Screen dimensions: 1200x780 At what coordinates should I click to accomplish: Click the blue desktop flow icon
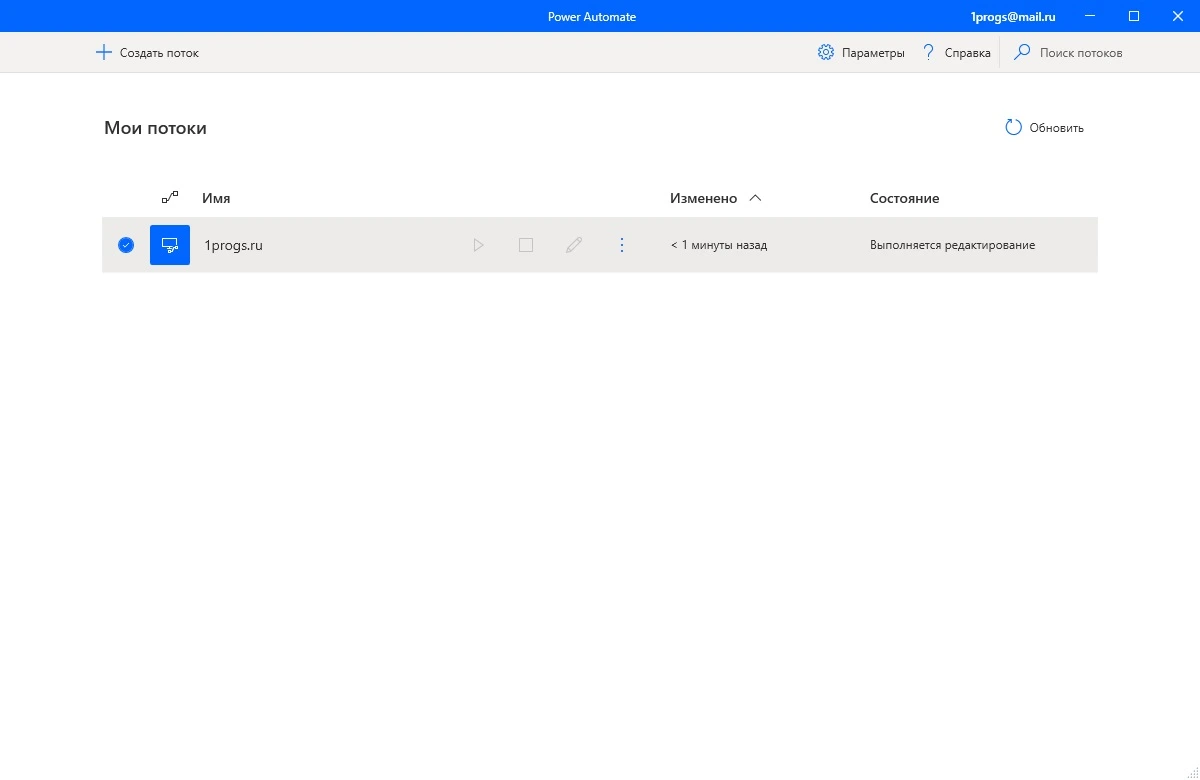tap(170, 245)
